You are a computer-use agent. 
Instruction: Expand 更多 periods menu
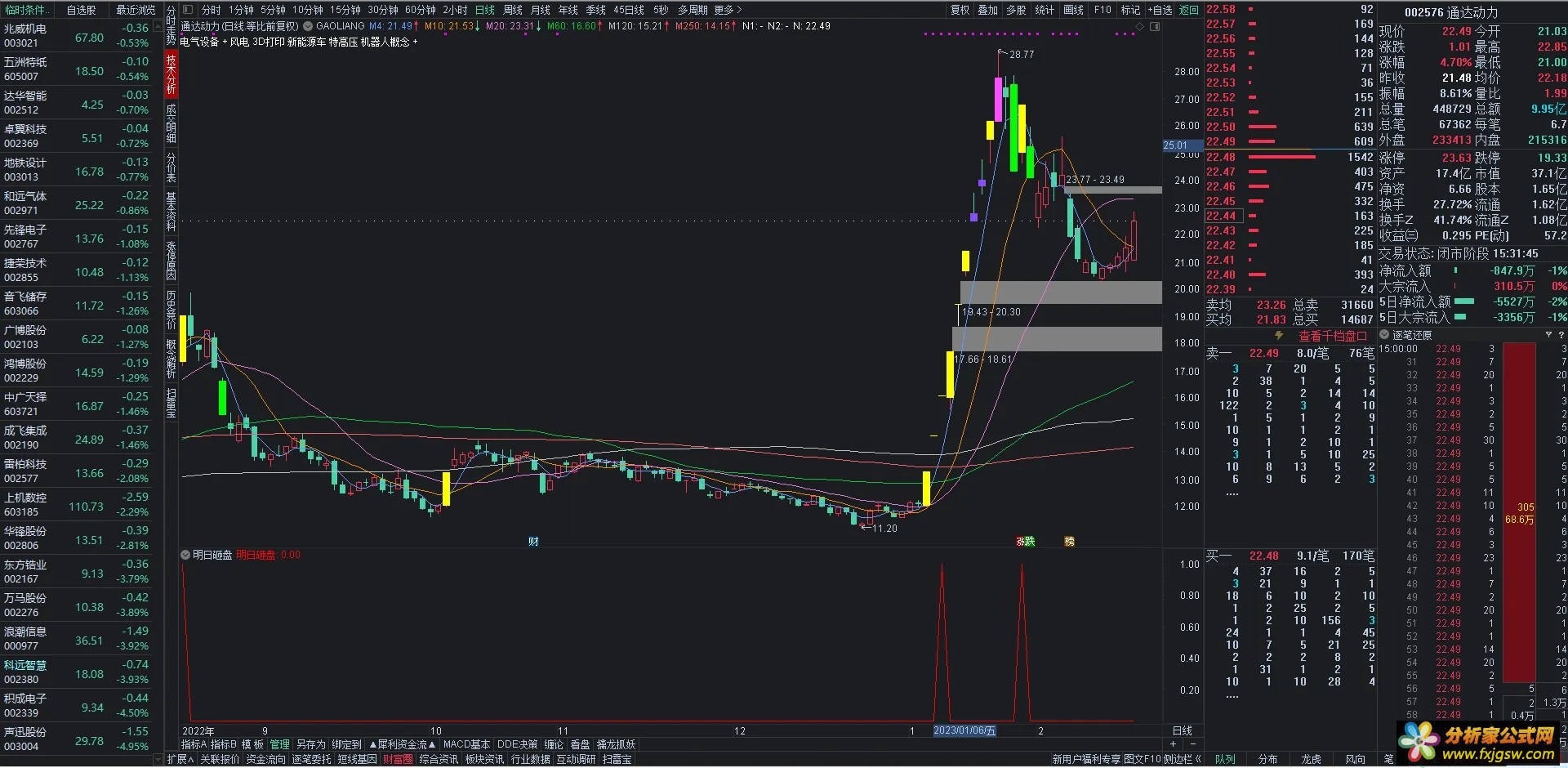[x=728, y=10]
